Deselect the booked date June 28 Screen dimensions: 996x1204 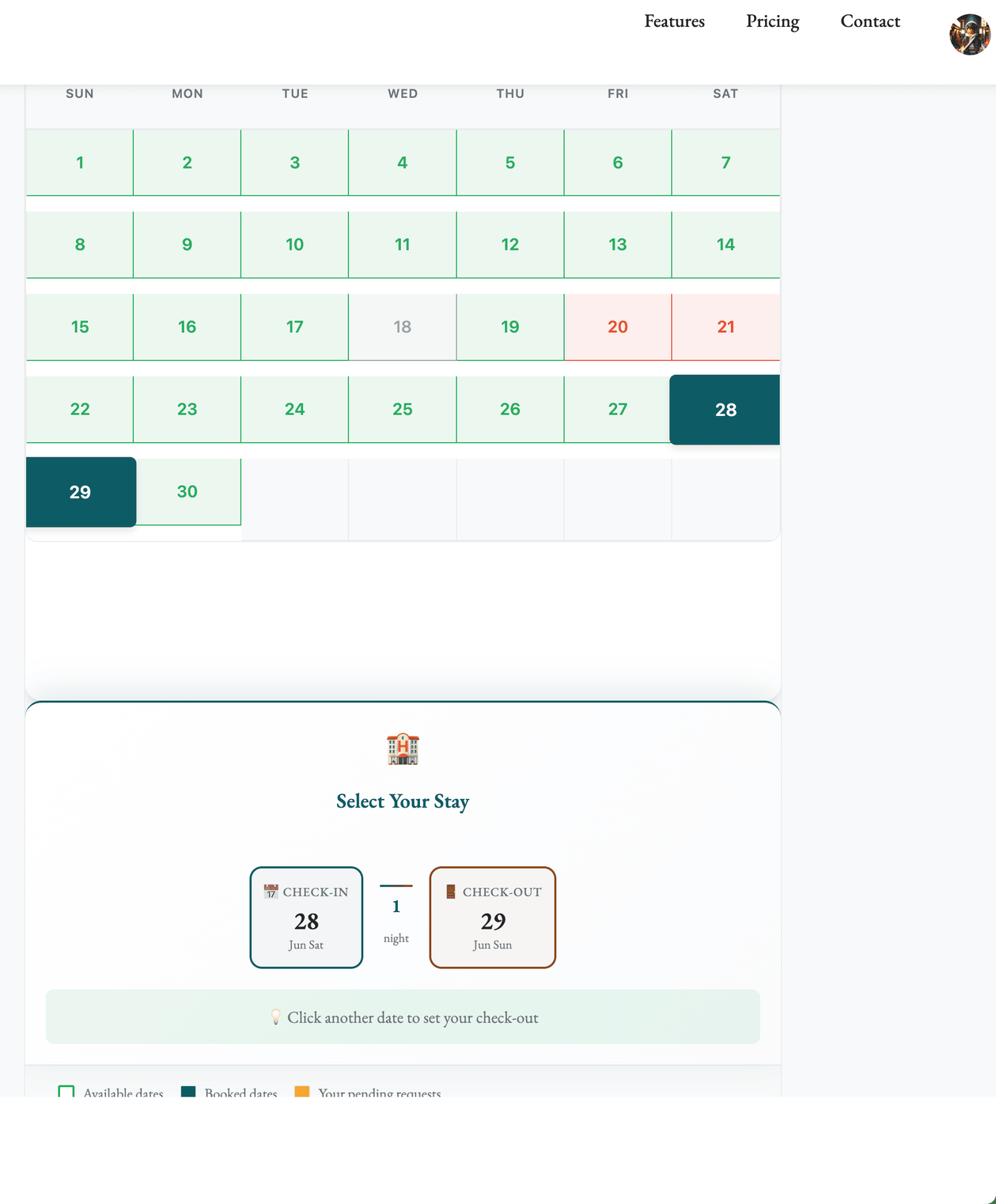click(x=725, y=409)
